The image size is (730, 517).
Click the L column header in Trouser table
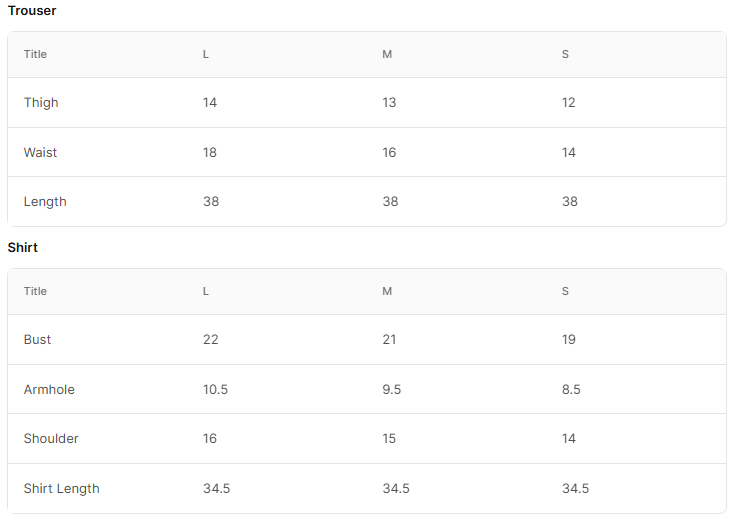(x=206, y=54)
